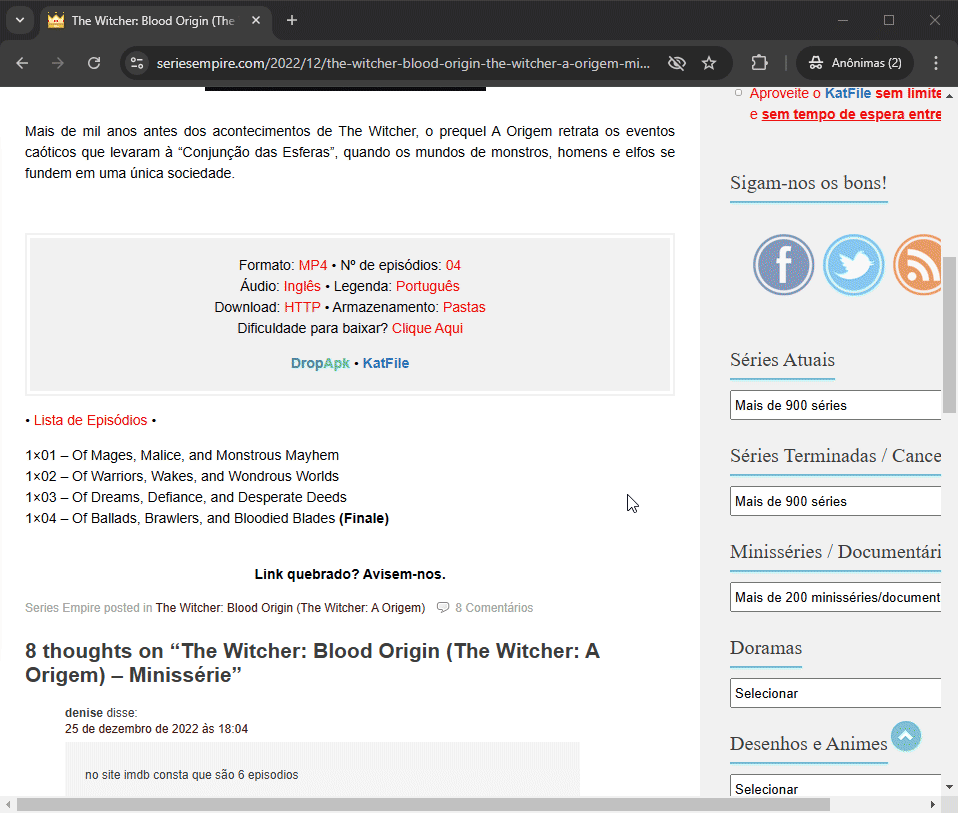Open Doramas Selecionar dropdown
This screenshot has width=958, height=813.
pyautogui.click(x=835, y=693)
